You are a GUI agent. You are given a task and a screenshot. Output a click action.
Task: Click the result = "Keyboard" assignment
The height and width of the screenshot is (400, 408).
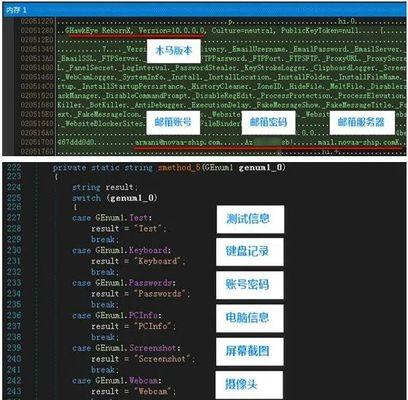[138, 261]
